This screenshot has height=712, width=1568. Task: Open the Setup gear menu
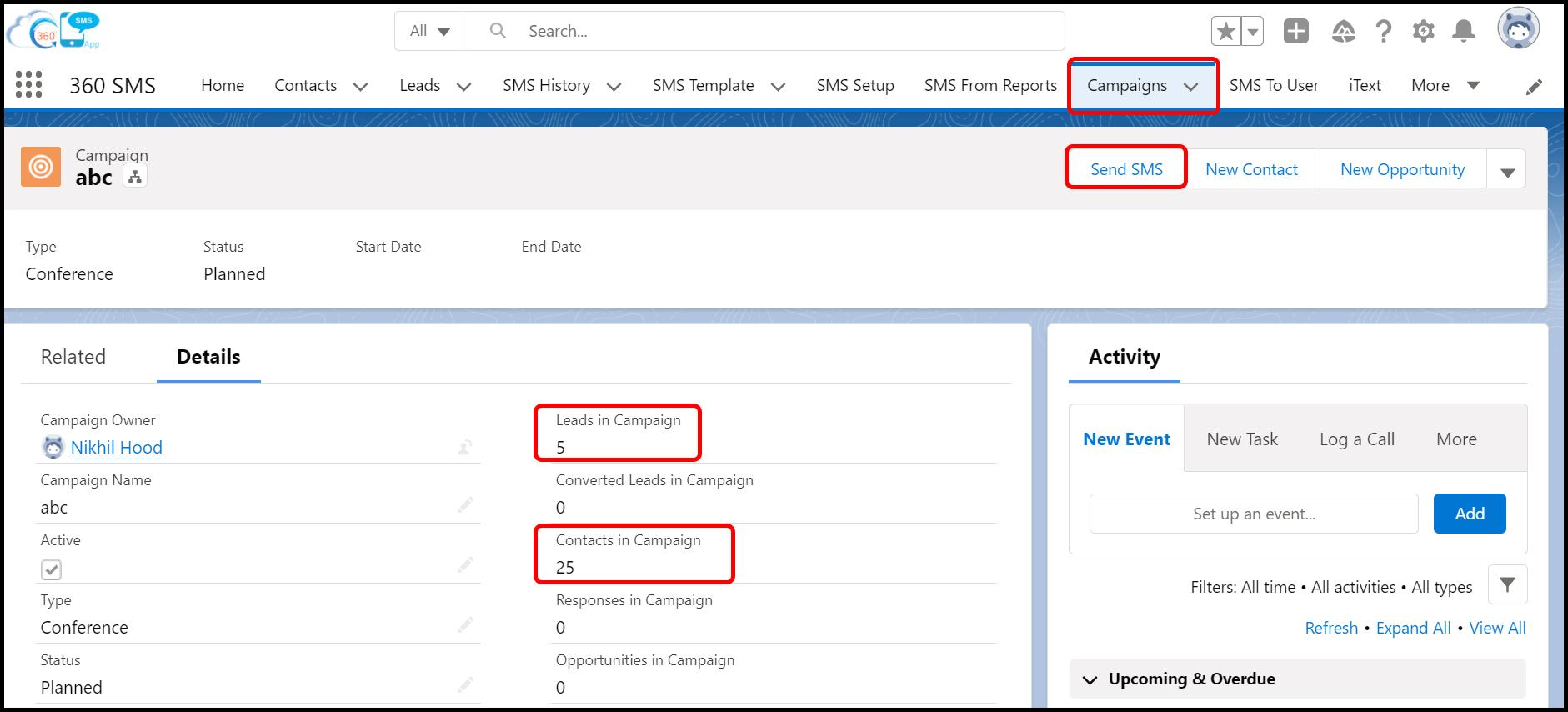click(1423, 32)
